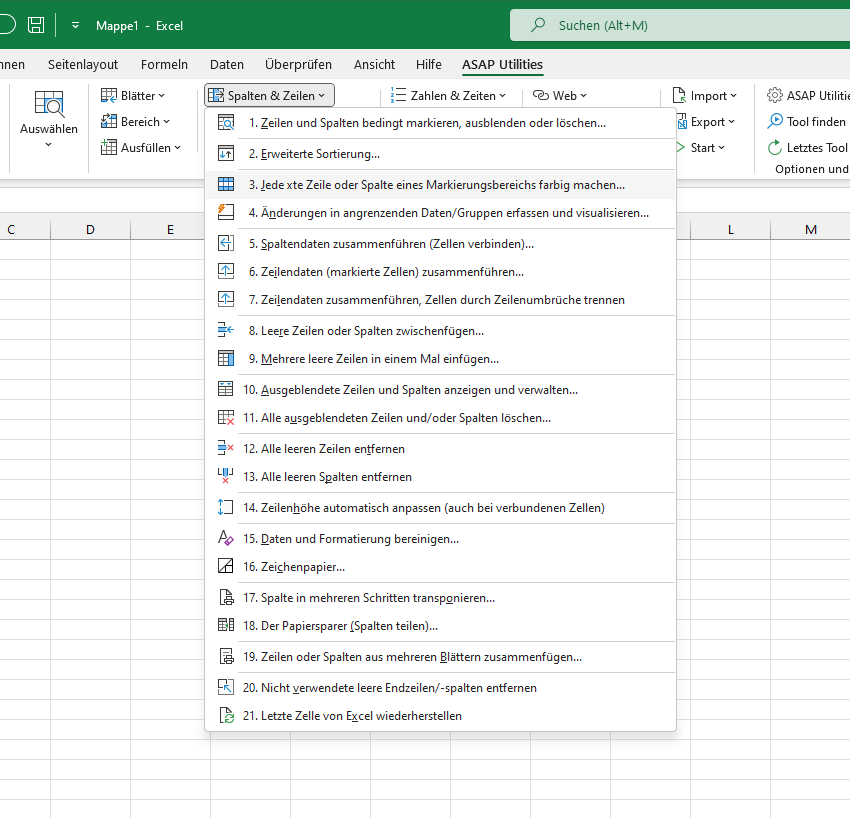Expand the Zahlen & Zeiten dropdown
This screenshot has width=850, height=818.
tap(448, 95)
